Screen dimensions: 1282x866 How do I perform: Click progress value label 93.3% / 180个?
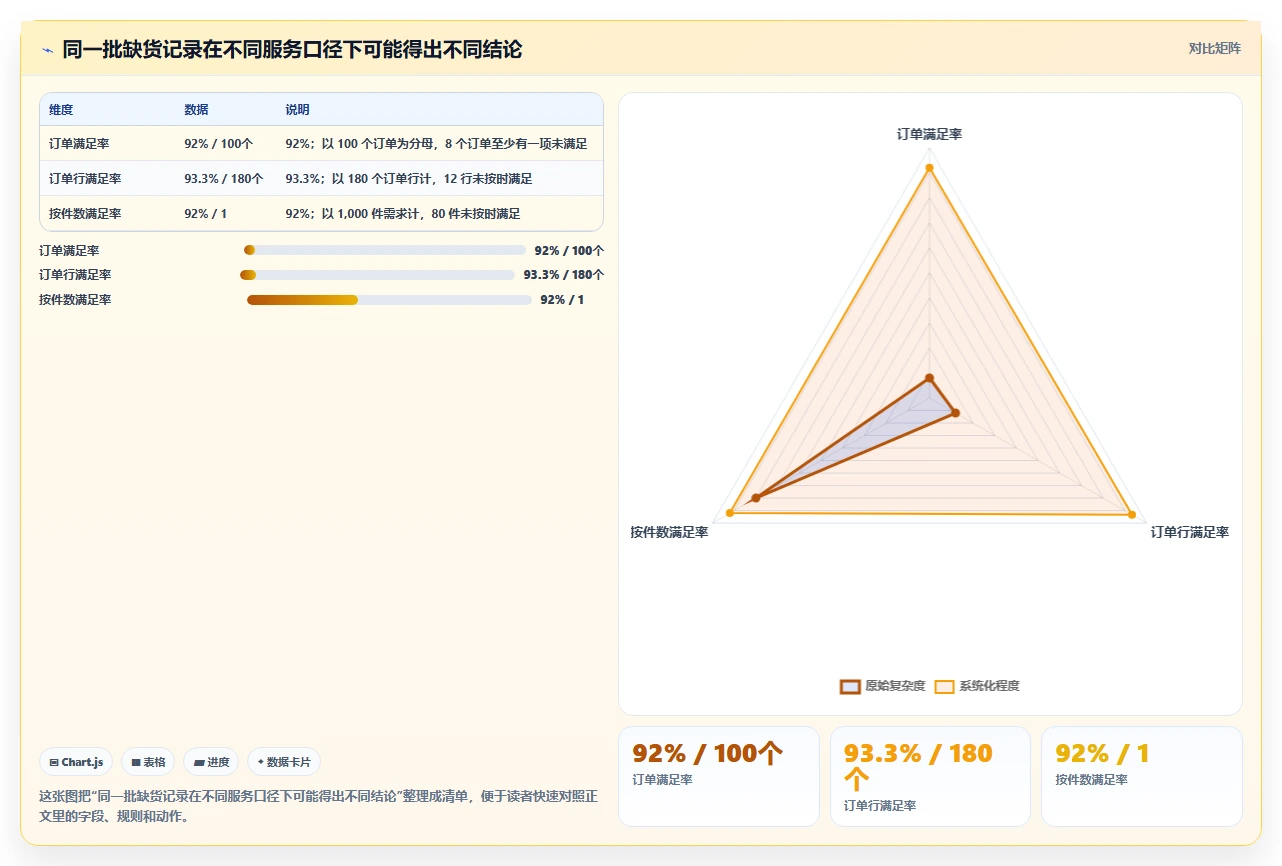(x=563, y=275)
